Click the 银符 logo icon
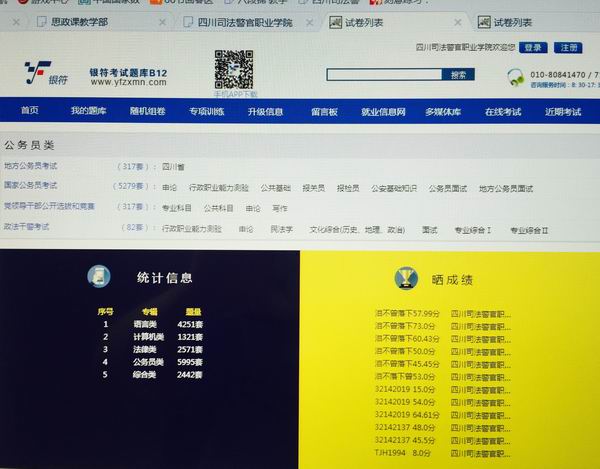Image resolution: width=600 pixels, height=469 pixels. (47, 73)
